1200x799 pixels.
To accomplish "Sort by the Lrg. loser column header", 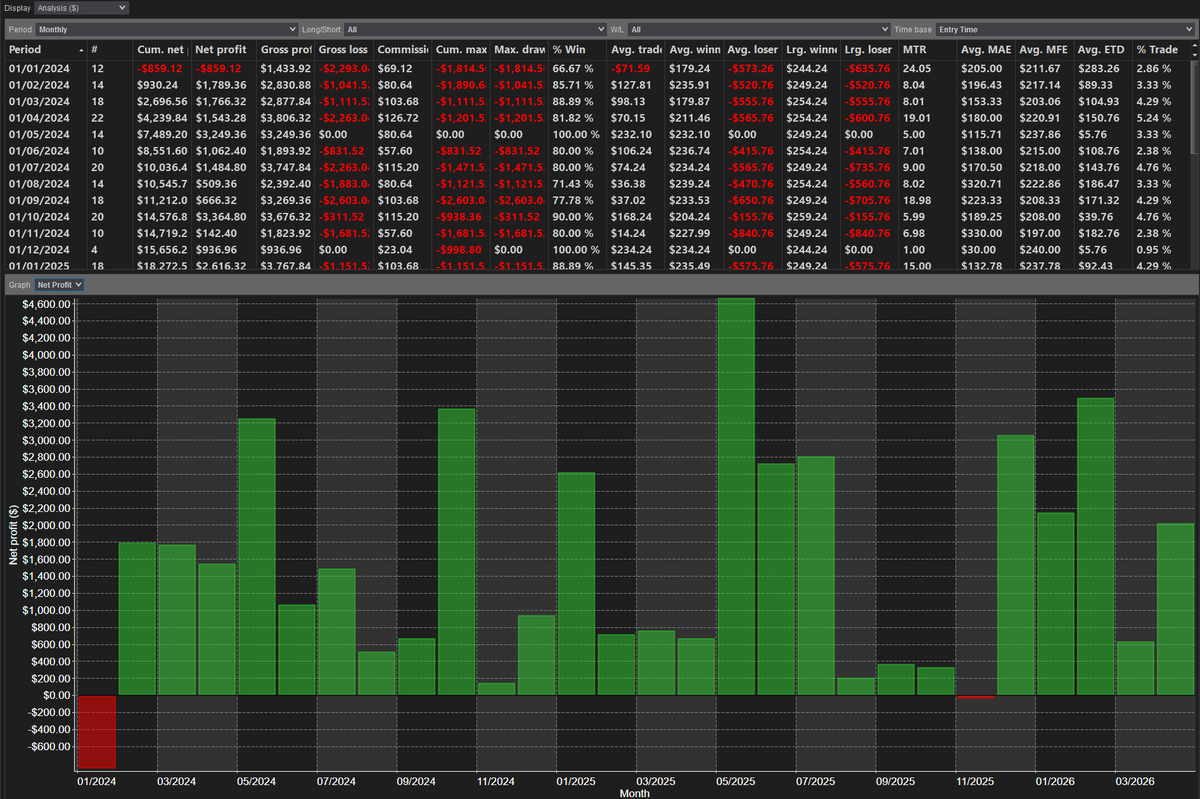I will pyautogui.click(x=870, y=49).
